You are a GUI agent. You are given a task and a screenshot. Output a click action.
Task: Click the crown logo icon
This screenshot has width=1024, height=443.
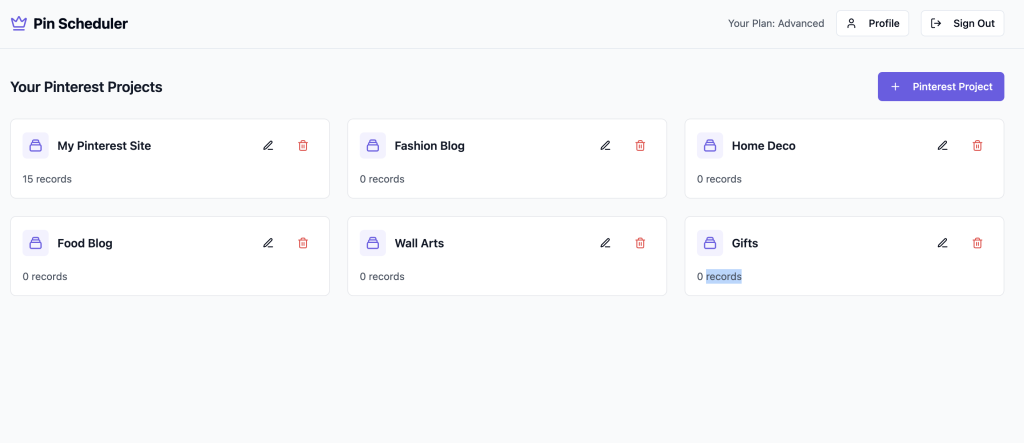pos(19,24)
